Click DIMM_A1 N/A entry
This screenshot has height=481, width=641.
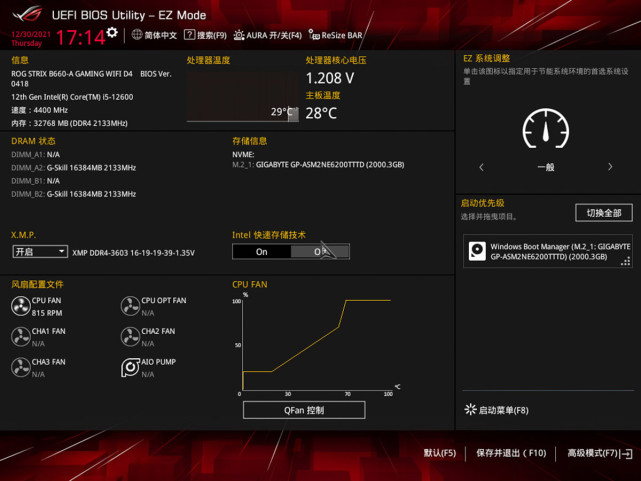click(x=36, y=154)
